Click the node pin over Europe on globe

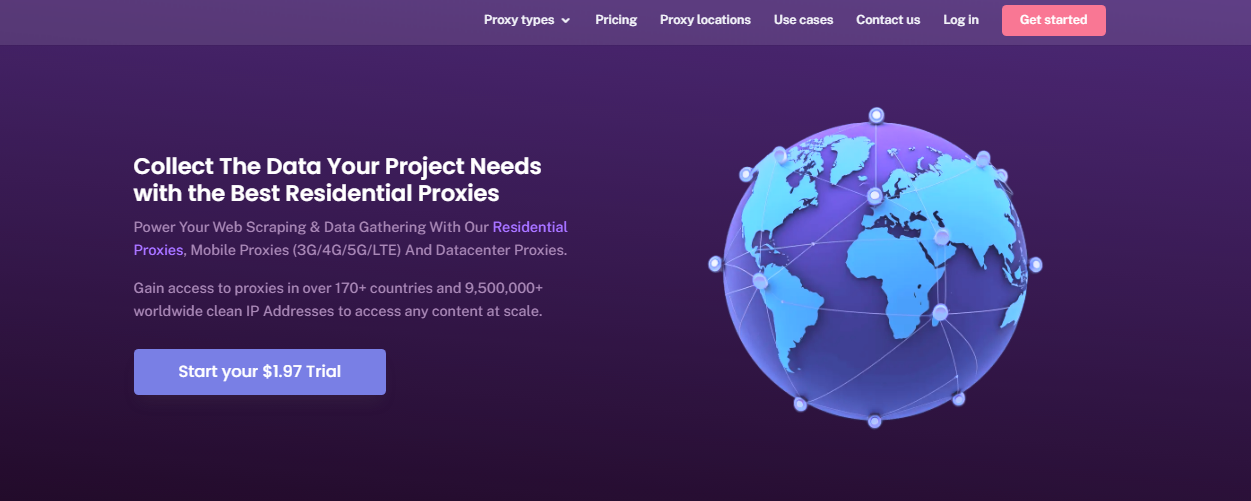875,195
